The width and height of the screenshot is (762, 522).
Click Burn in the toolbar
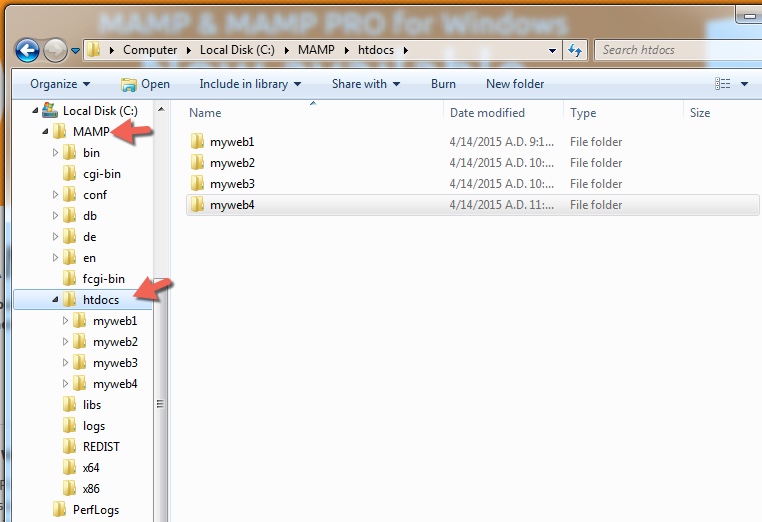(443, 84)
